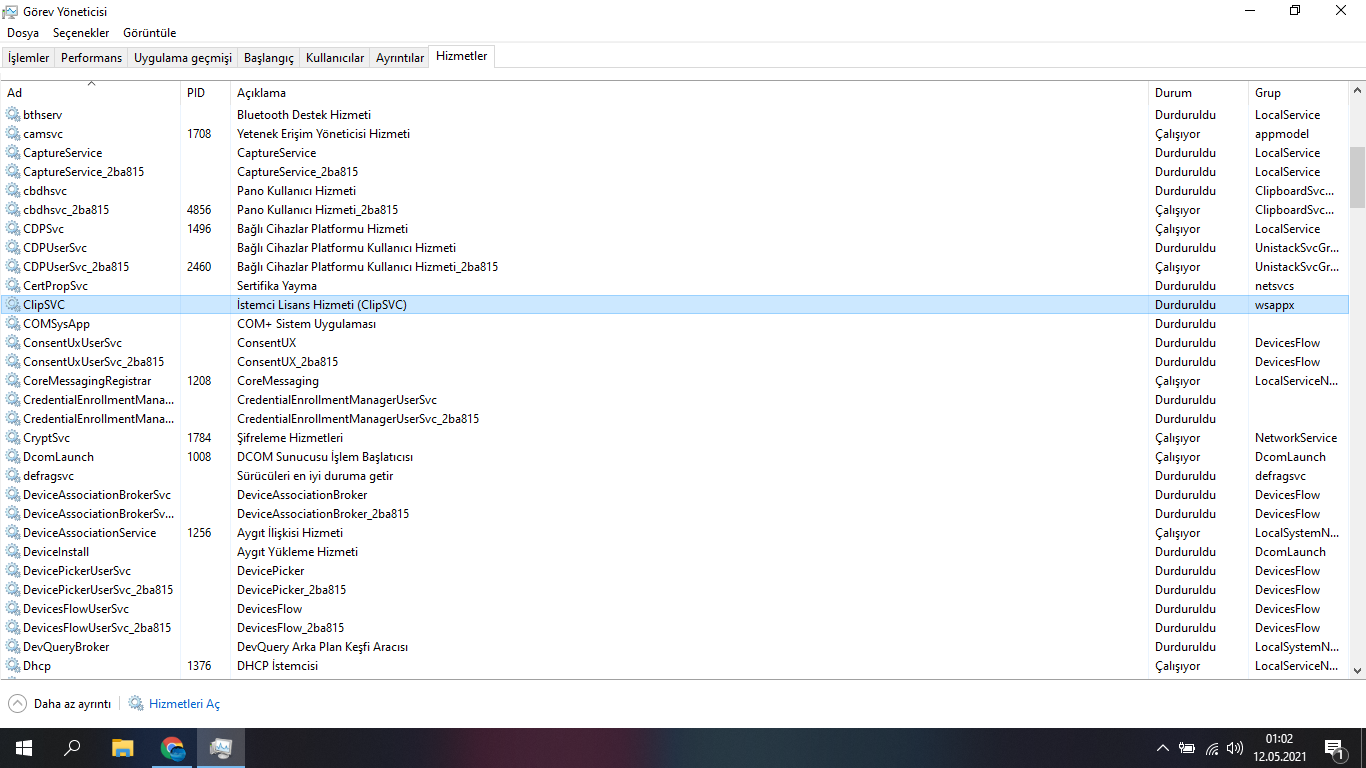Screen dimensions: 1366x768
Task: Click PID 1256 of DeviceAssociationService
Action: pos(199,533)
